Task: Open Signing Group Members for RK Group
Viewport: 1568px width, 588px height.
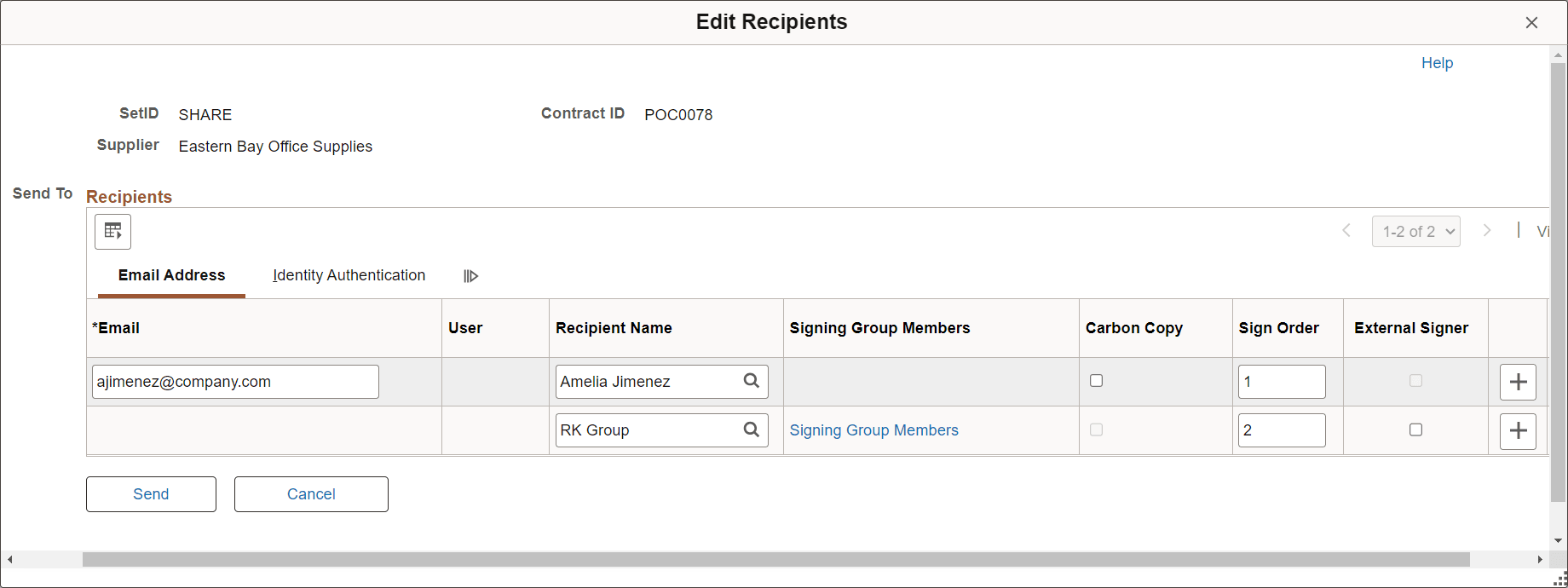Action: pos(873,430)
